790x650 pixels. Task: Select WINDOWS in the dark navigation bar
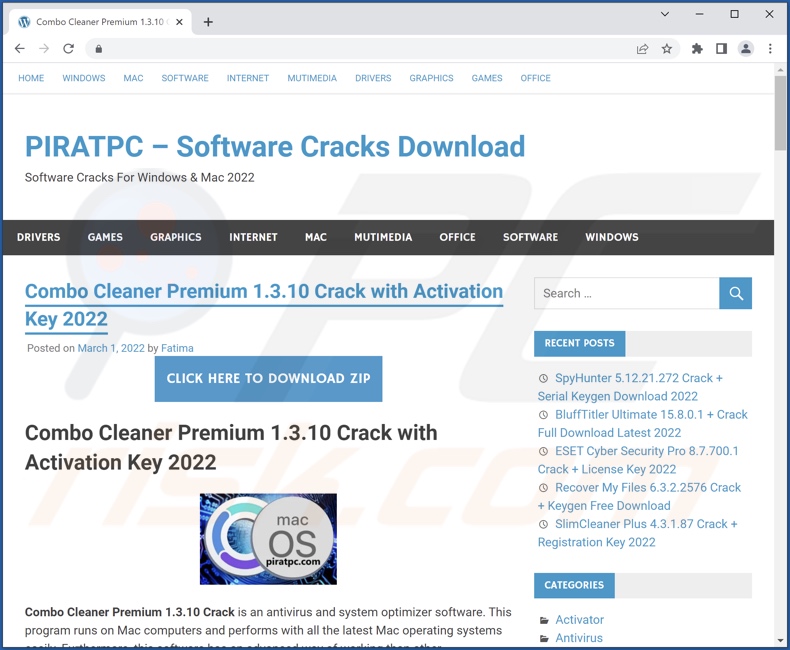coord(612,237)
